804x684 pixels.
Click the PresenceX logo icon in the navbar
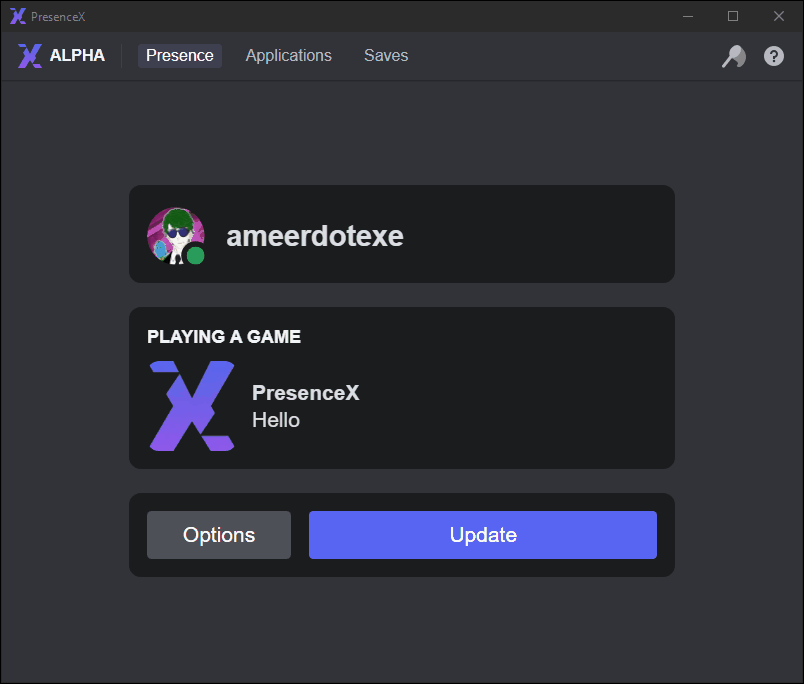29,55
